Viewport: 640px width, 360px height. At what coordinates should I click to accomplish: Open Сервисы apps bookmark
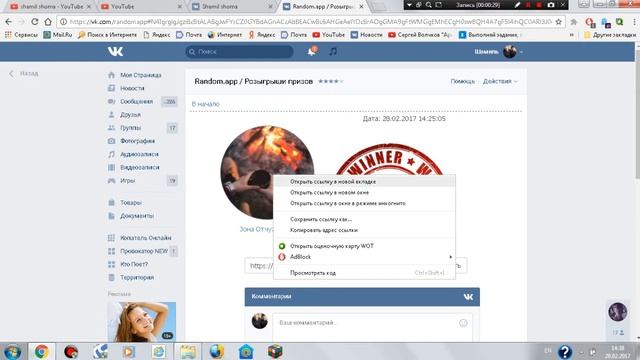[x=21, y=35]
